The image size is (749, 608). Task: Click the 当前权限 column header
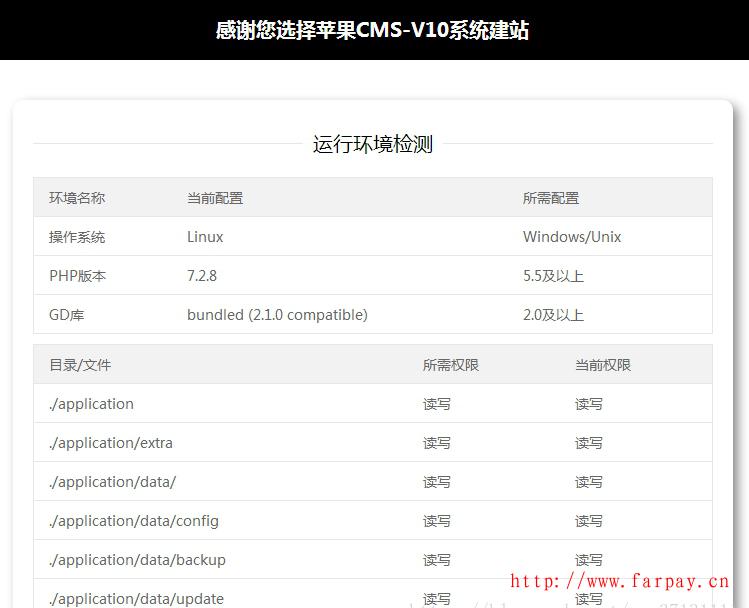tap(603, 365)
